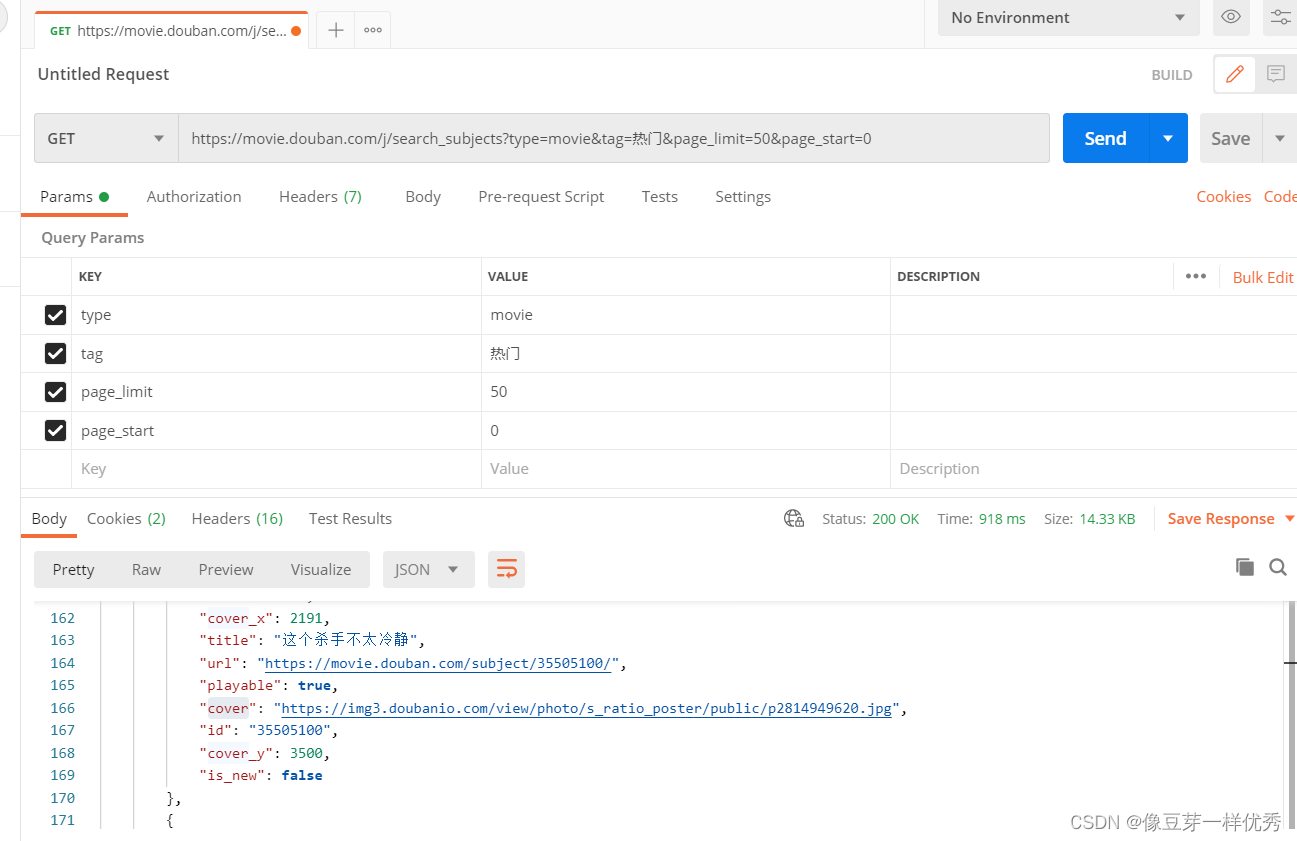The image size is (1297, 841).
Task: Select the Visualize view mode
Action: point(321,569)
